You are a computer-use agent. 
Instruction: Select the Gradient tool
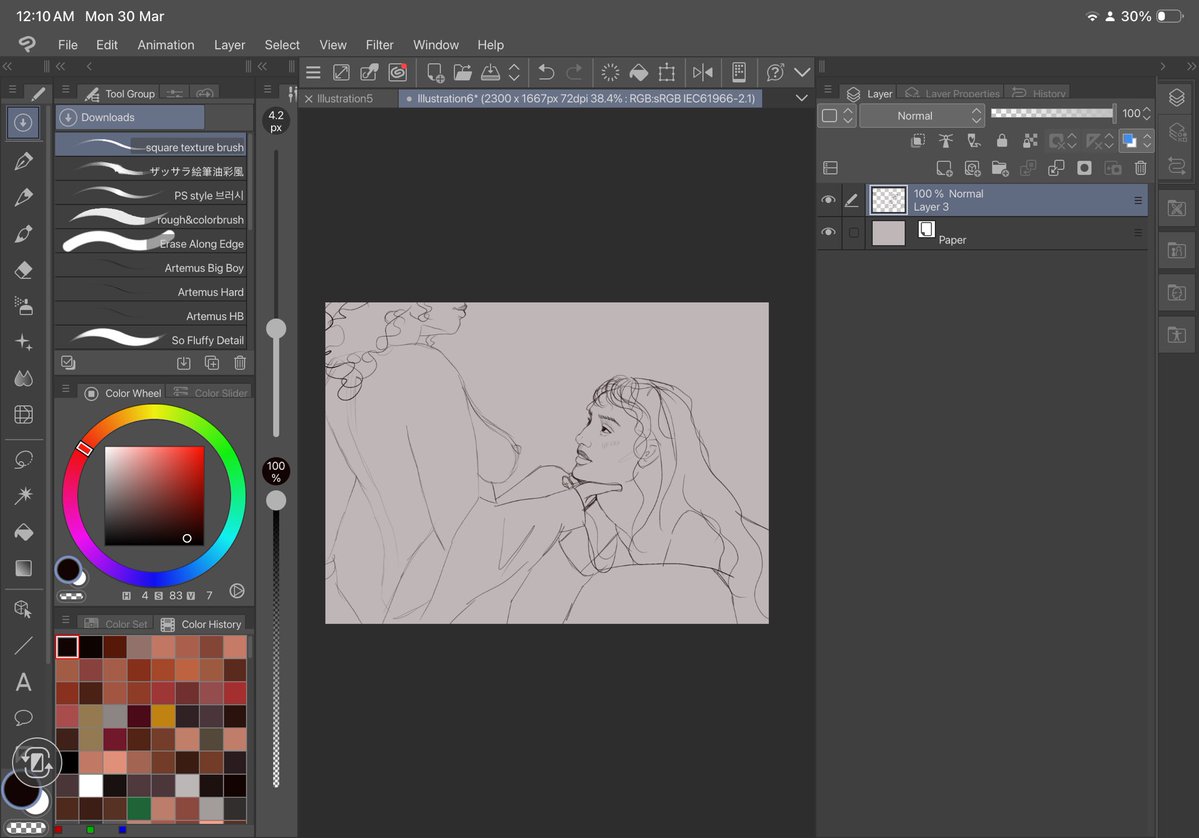click(24, 568)
